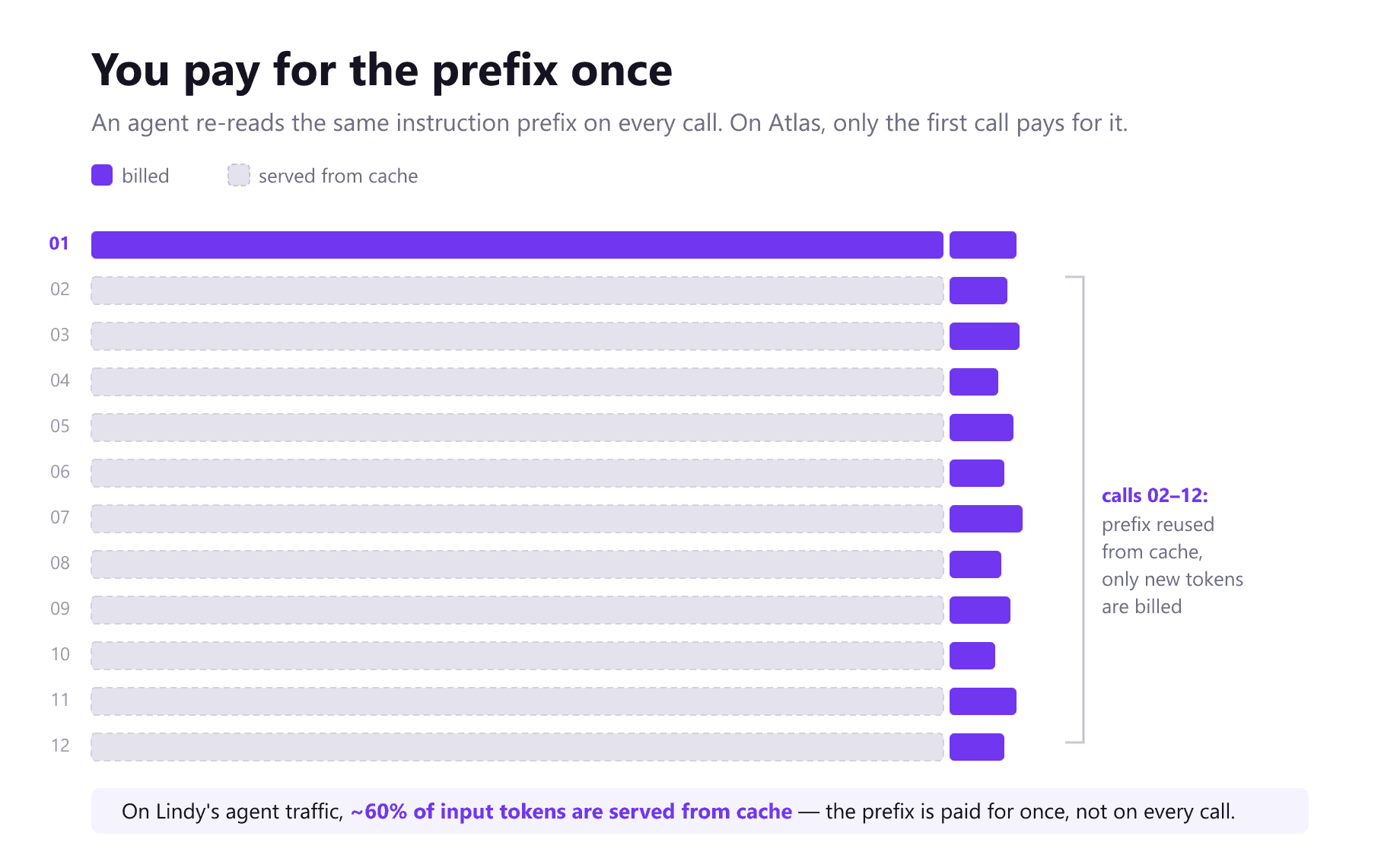
Task: Click the short purple bar on row 01
Action: (983, 245)
